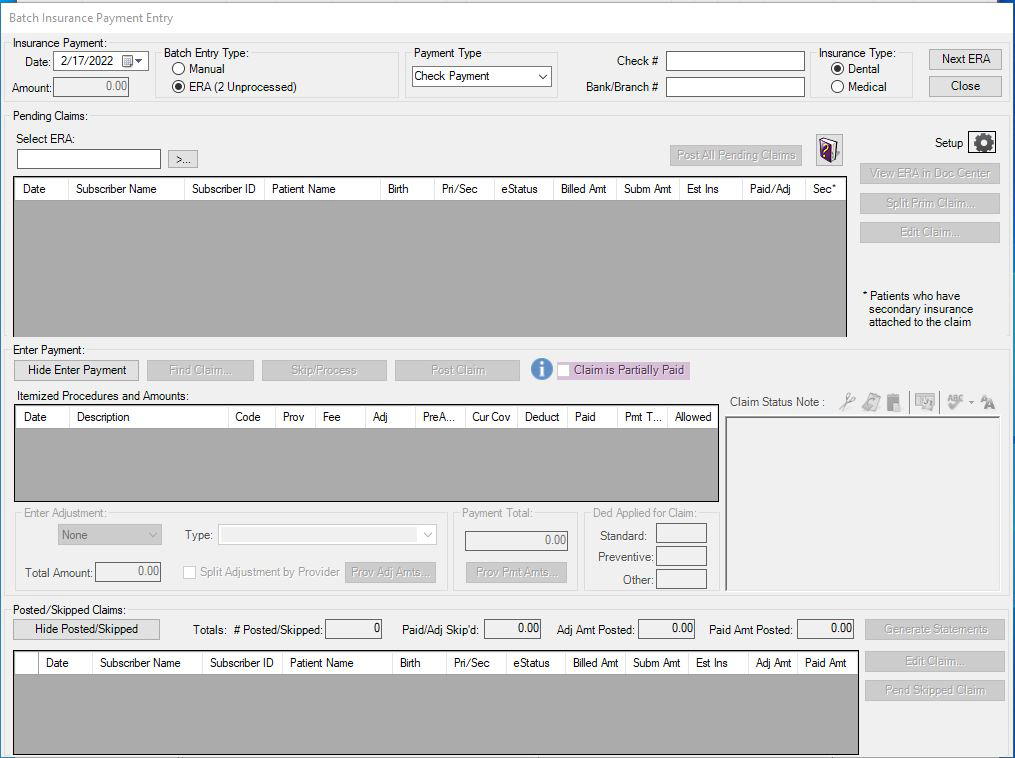Click the Patient Name column header
This screenshot has height=758, width=1015.
[304, 189]
